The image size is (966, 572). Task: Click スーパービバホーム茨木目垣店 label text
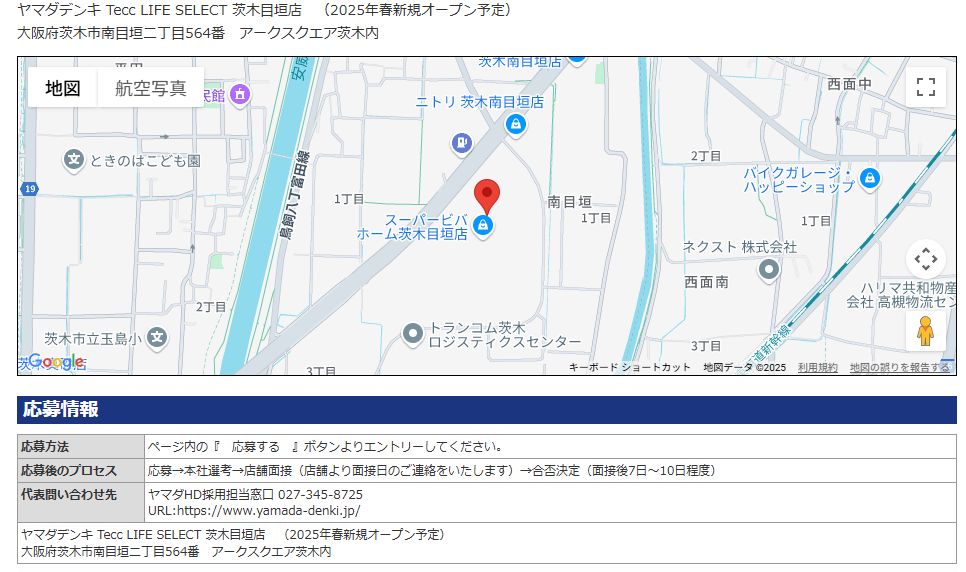coord(412,227)
